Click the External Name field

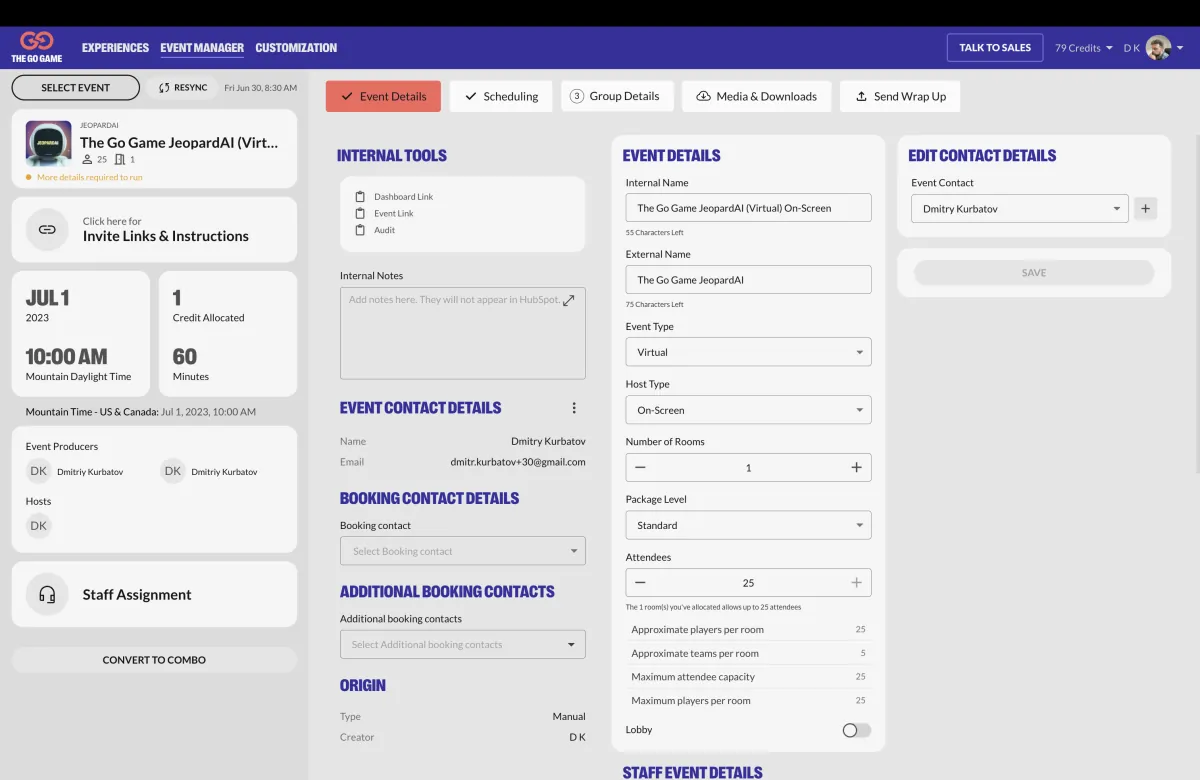tap(748, 280)
